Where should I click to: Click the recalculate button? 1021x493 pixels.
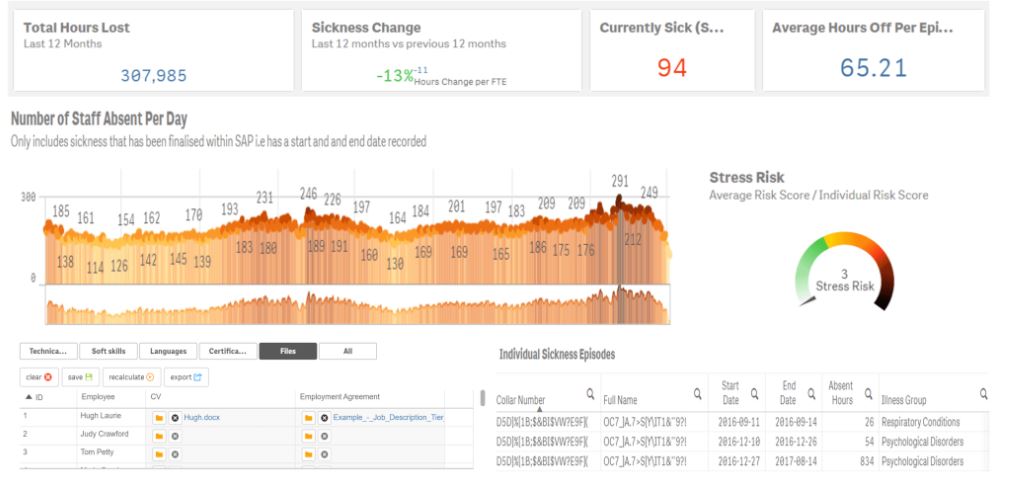pyautogui.click(x=132, y=377)
